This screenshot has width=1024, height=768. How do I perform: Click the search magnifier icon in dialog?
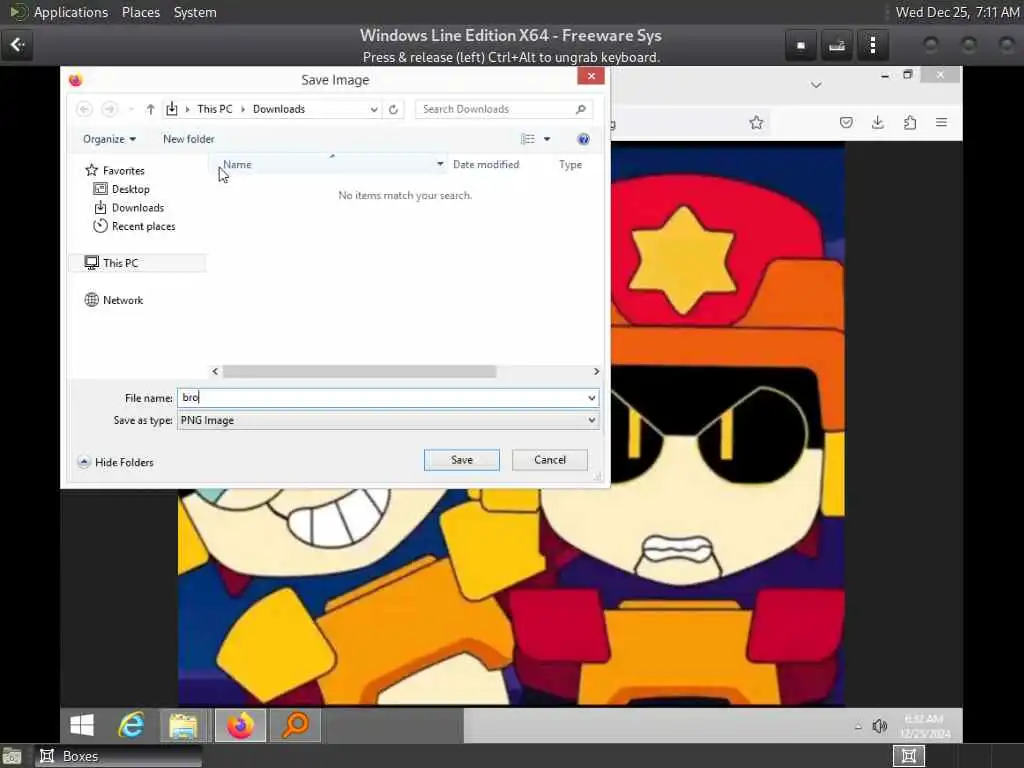[581, 109]
